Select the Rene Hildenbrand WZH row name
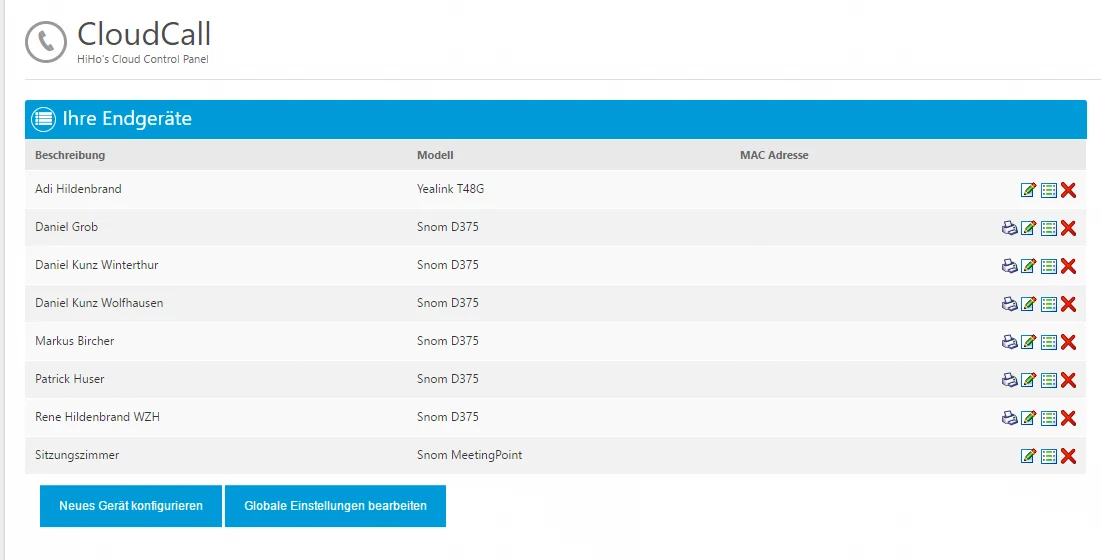This screenshot has height=560, width=1101. point(97,417)
